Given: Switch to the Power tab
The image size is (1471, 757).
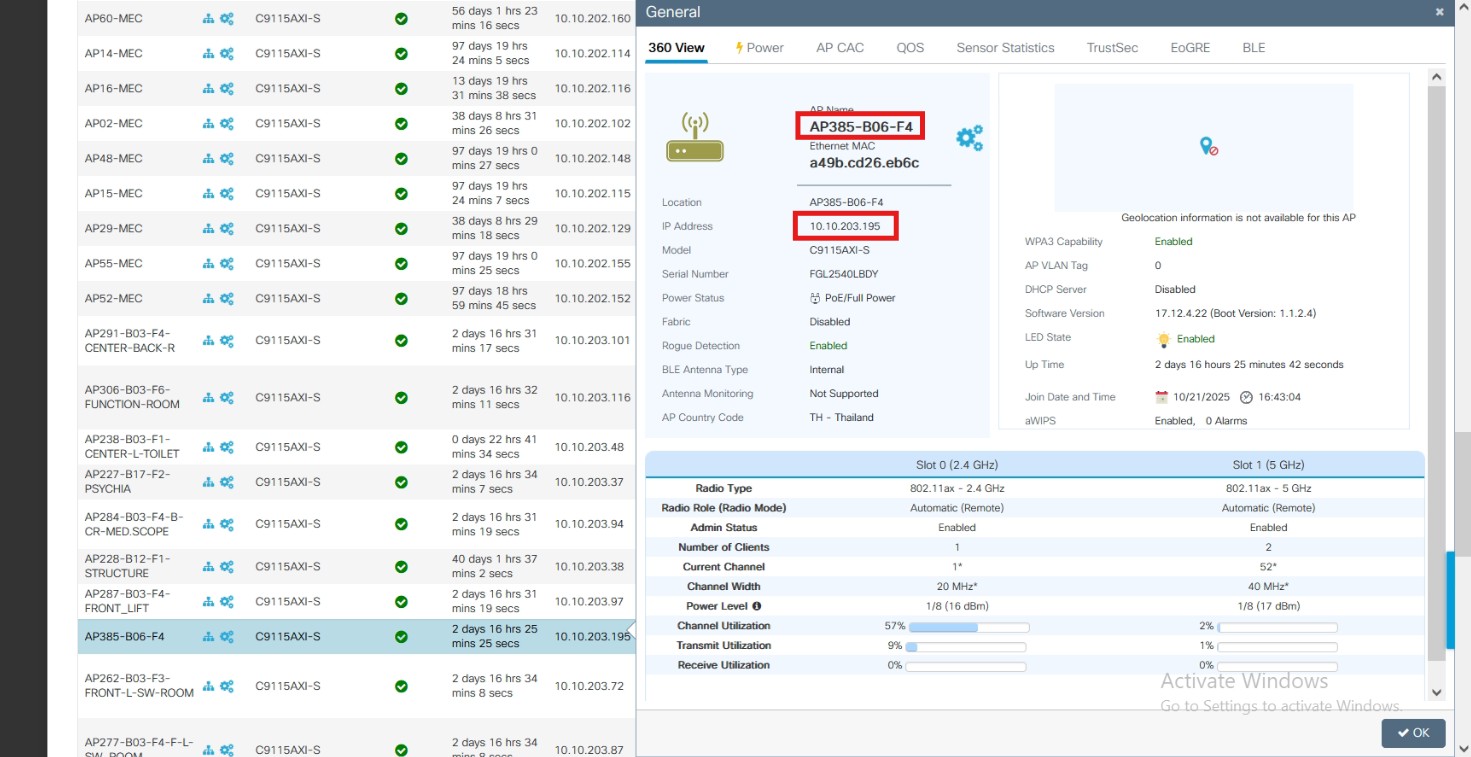Looking at the screenshot, I should click(760, 48).
